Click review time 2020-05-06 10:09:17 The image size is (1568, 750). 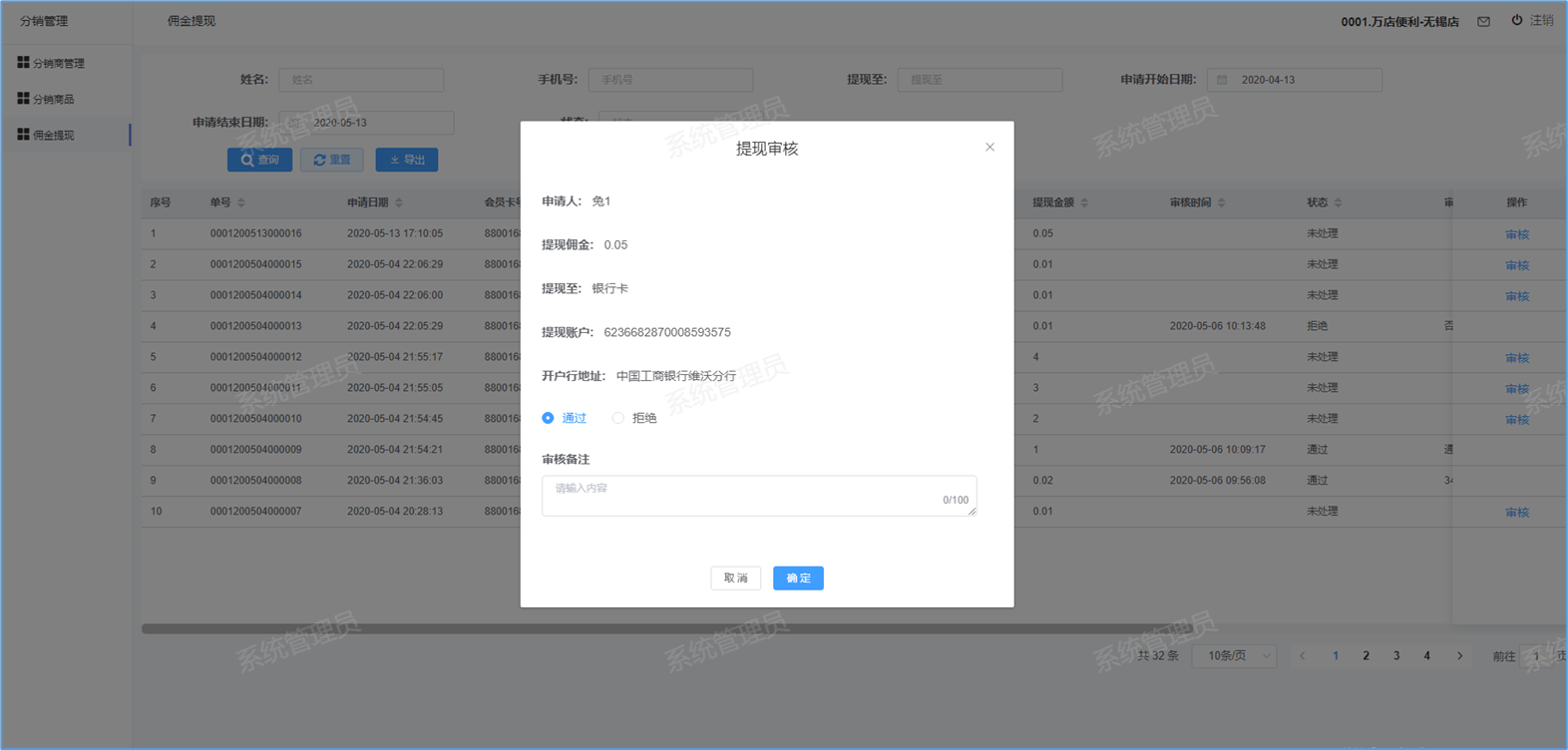click(x=1217, y=450)
